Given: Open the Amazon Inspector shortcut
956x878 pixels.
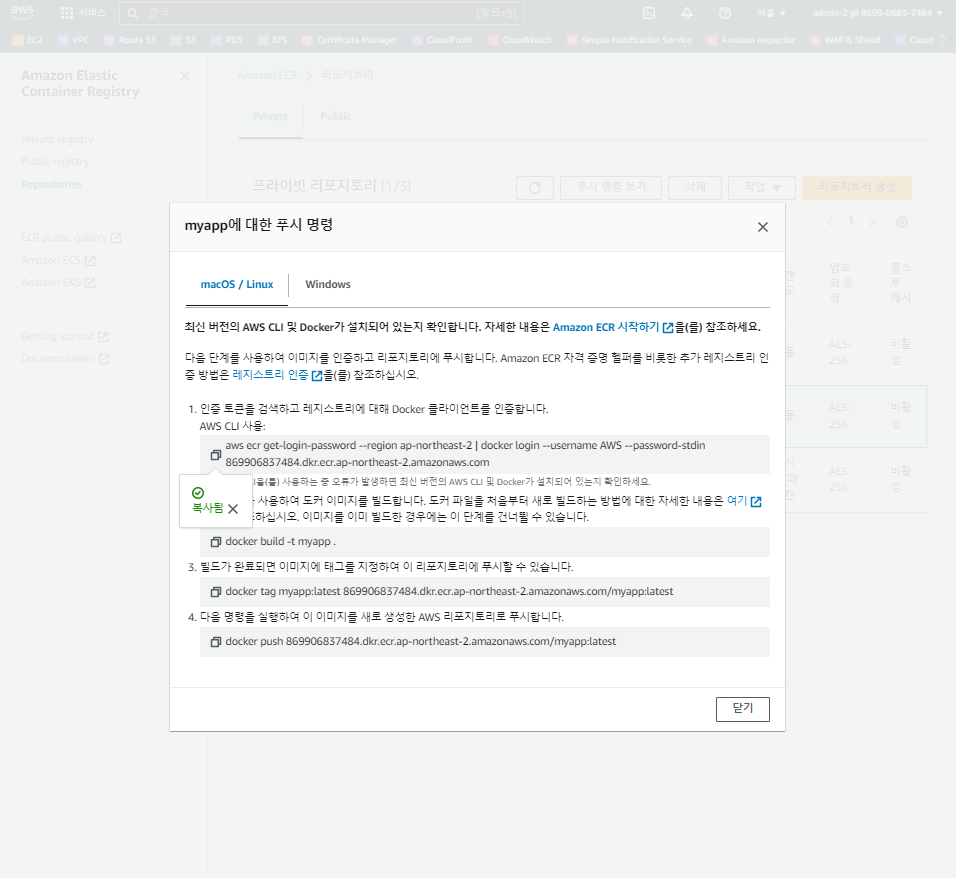Looking at the screenshot, I should [751, 40].
